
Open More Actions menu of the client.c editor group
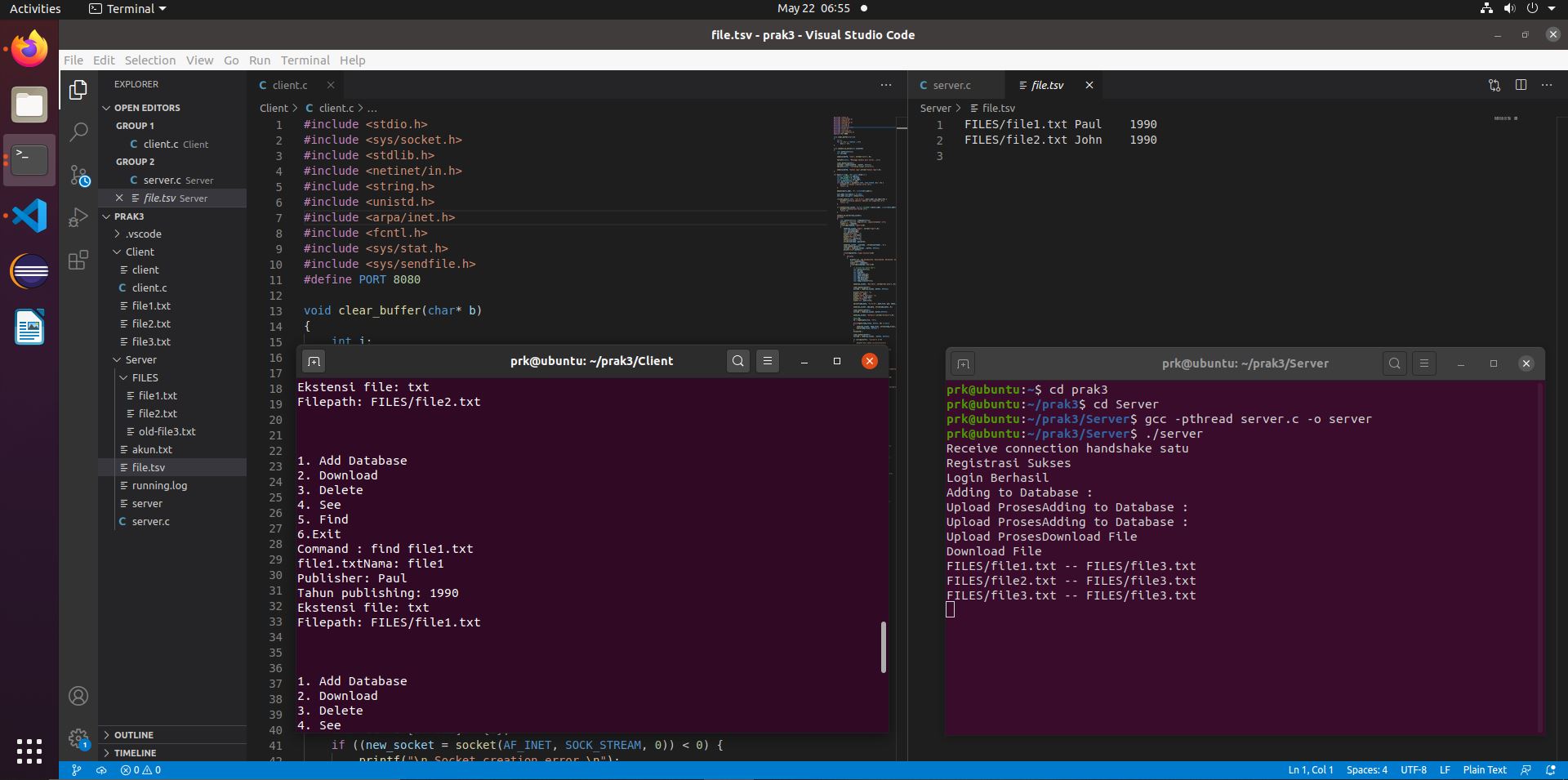tap(886, 85)
